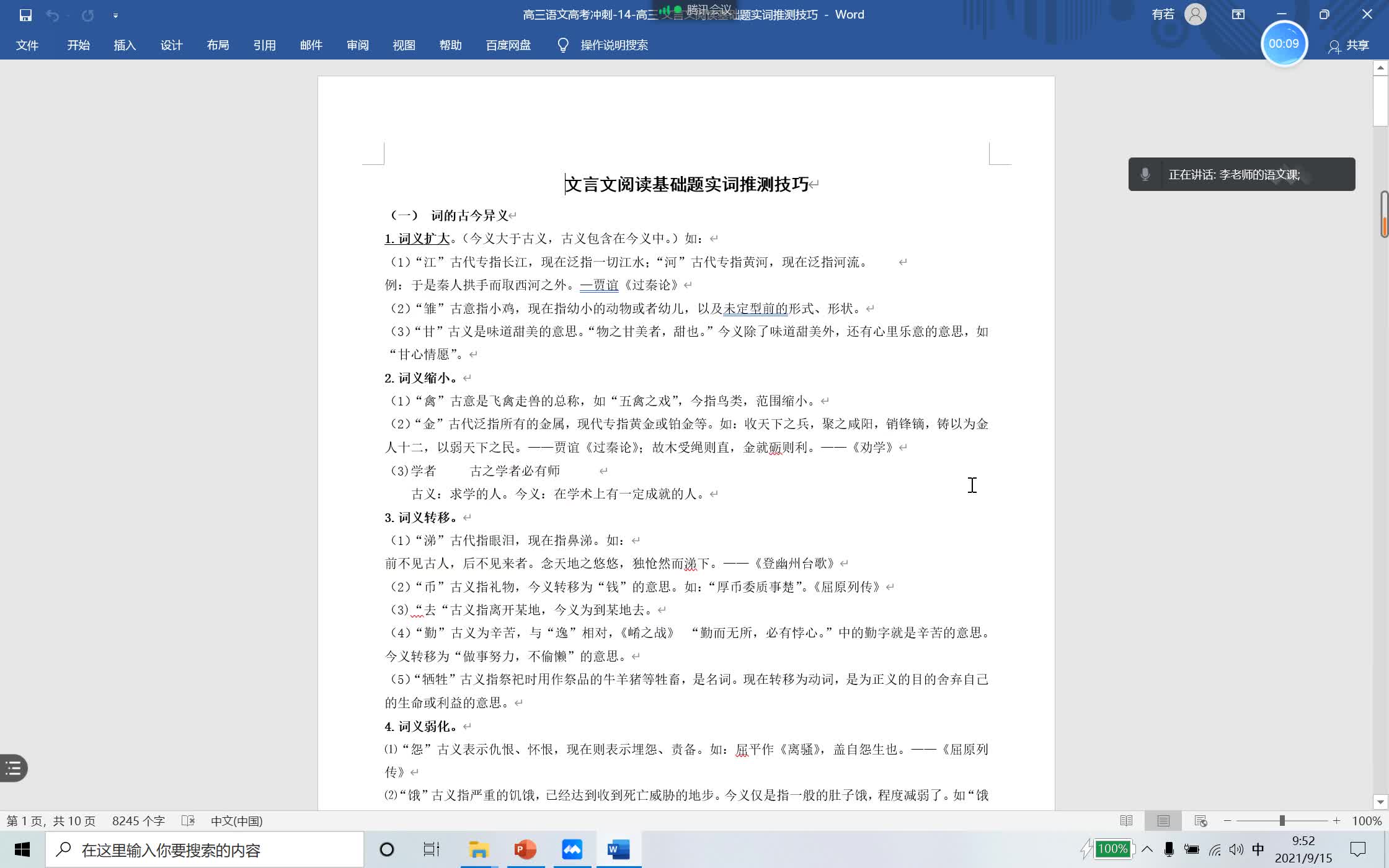Click the Redo icon in title bar
The height and width of the screenshot is (868, 1389).
pos(87,15)
